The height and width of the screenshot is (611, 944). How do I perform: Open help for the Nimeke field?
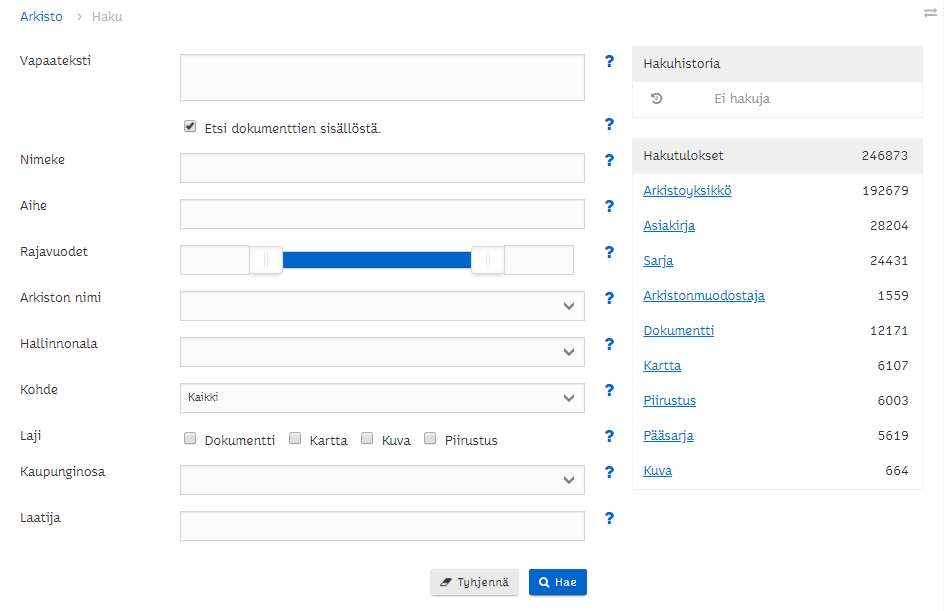click(x=609, y=160)
